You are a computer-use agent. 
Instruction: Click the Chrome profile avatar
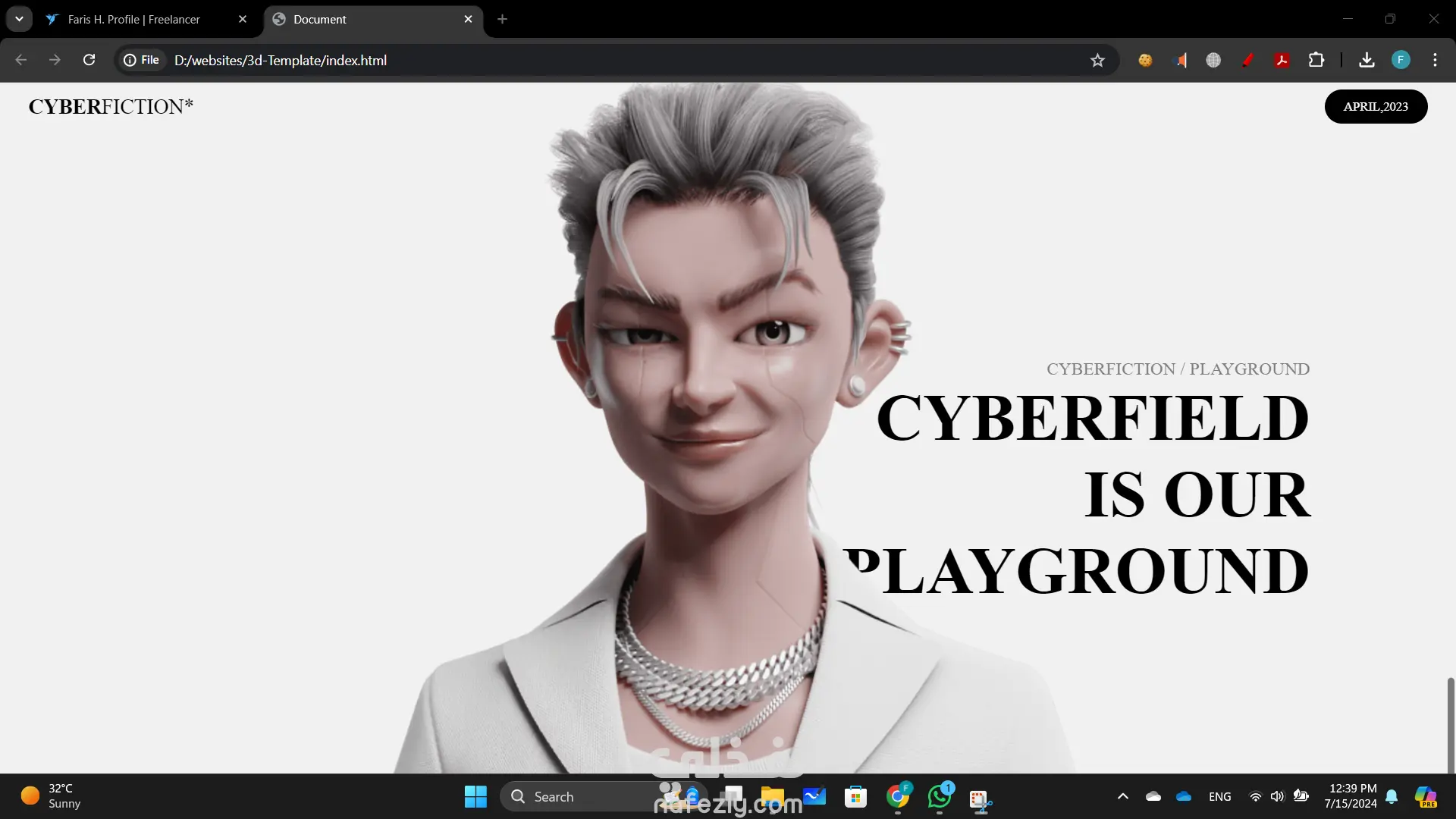[x=1401, y=60]
